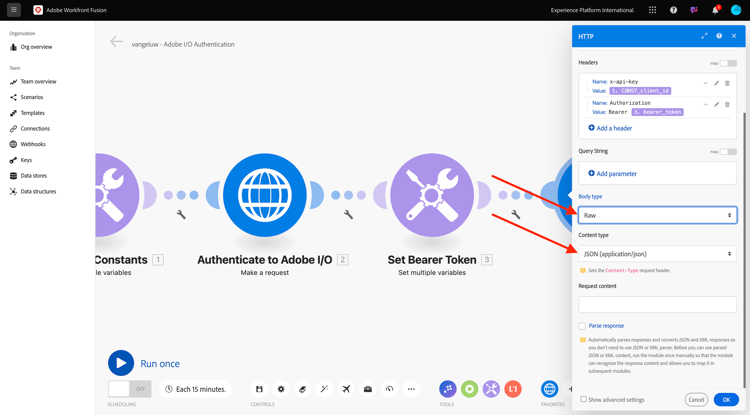Open the Flow control tool icon
This screenshot has width=750, height=415.
tap(448, 389)
